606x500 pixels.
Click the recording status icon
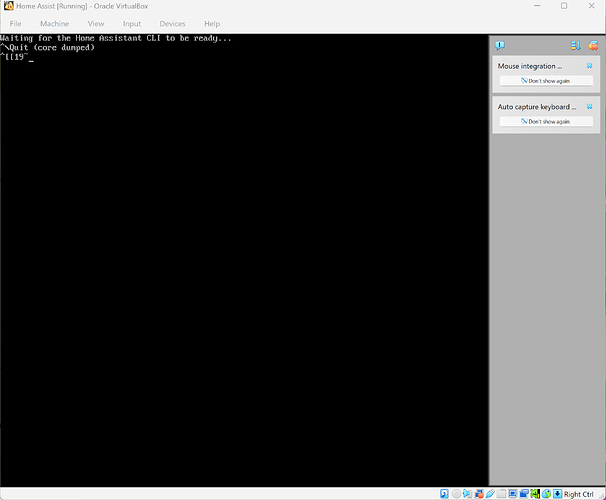tap(524, 494)
